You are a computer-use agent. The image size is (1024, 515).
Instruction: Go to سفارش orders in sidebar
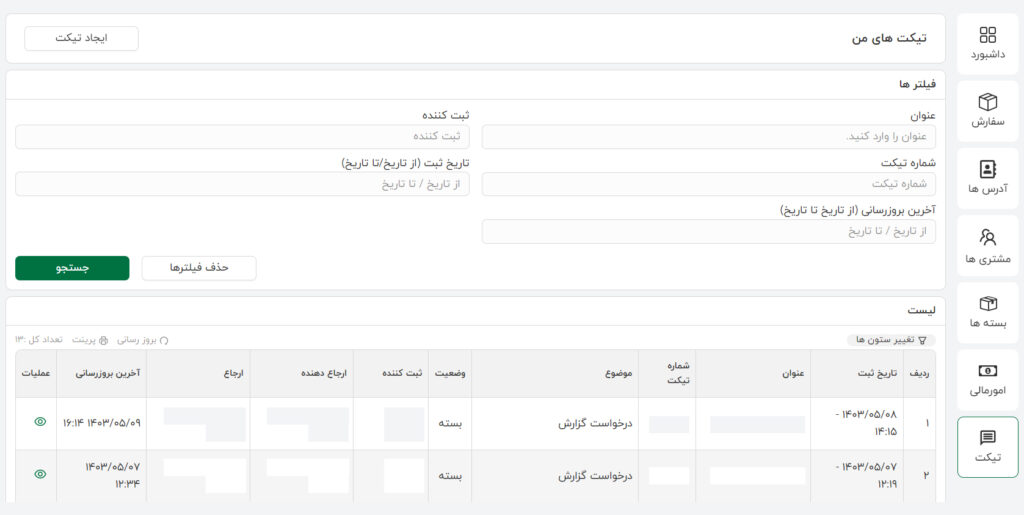click(x=987, y=110)
